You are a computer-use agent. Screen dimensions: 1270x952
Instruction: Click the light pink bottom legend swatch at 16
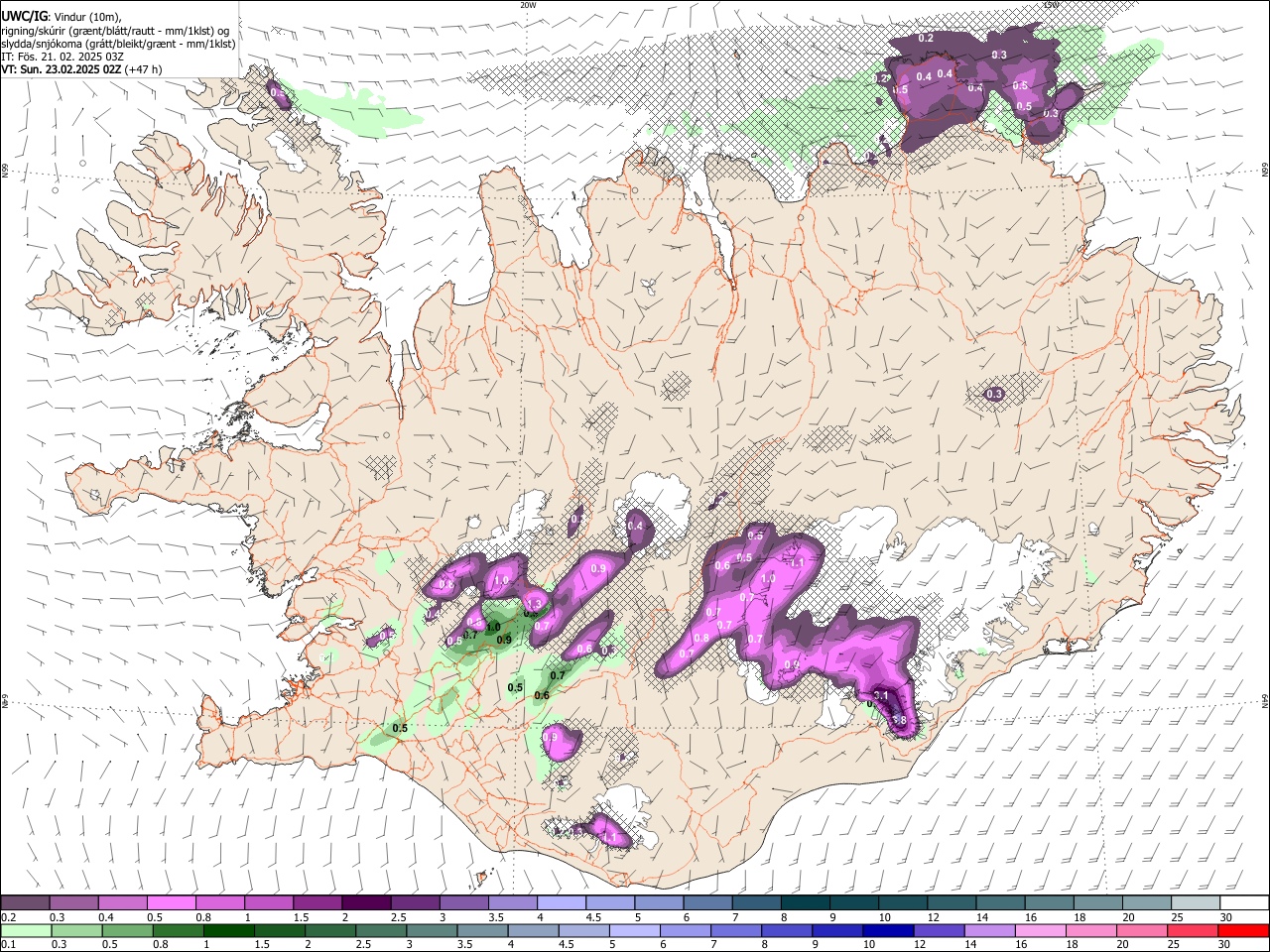click(x=1040, y=930)
